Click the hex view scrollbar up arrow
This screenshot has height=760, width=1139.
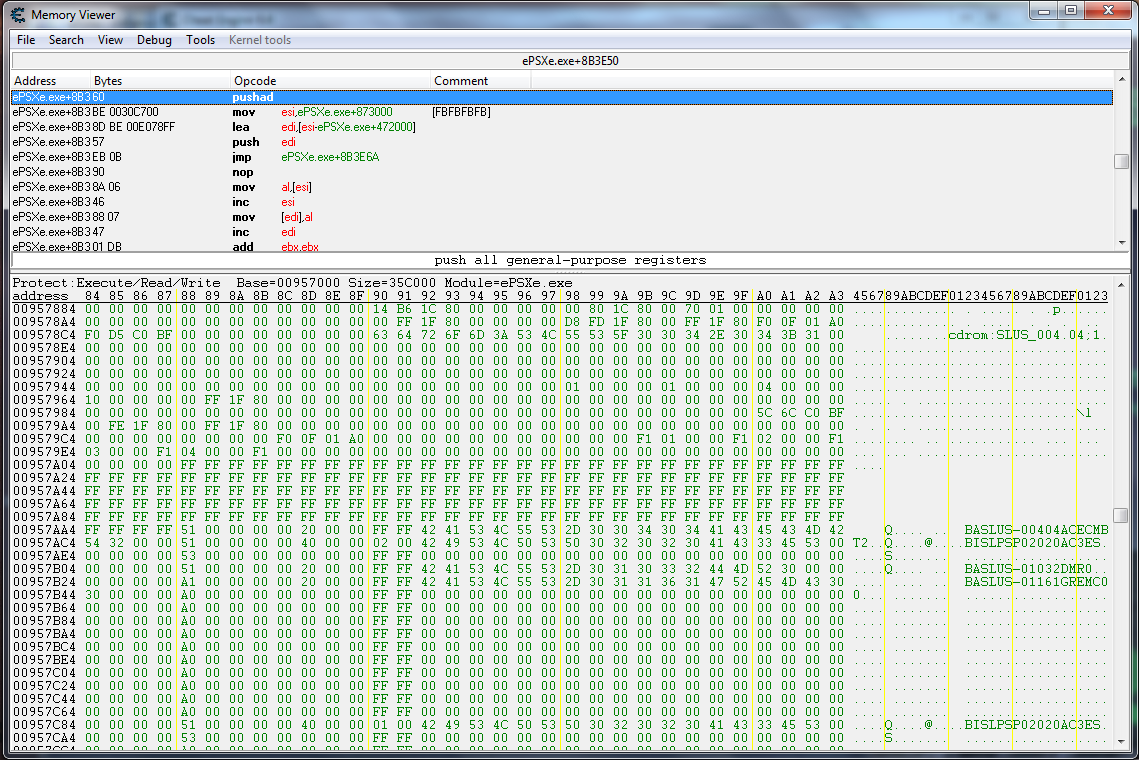pyautogui.click(x=1121, y=283)
